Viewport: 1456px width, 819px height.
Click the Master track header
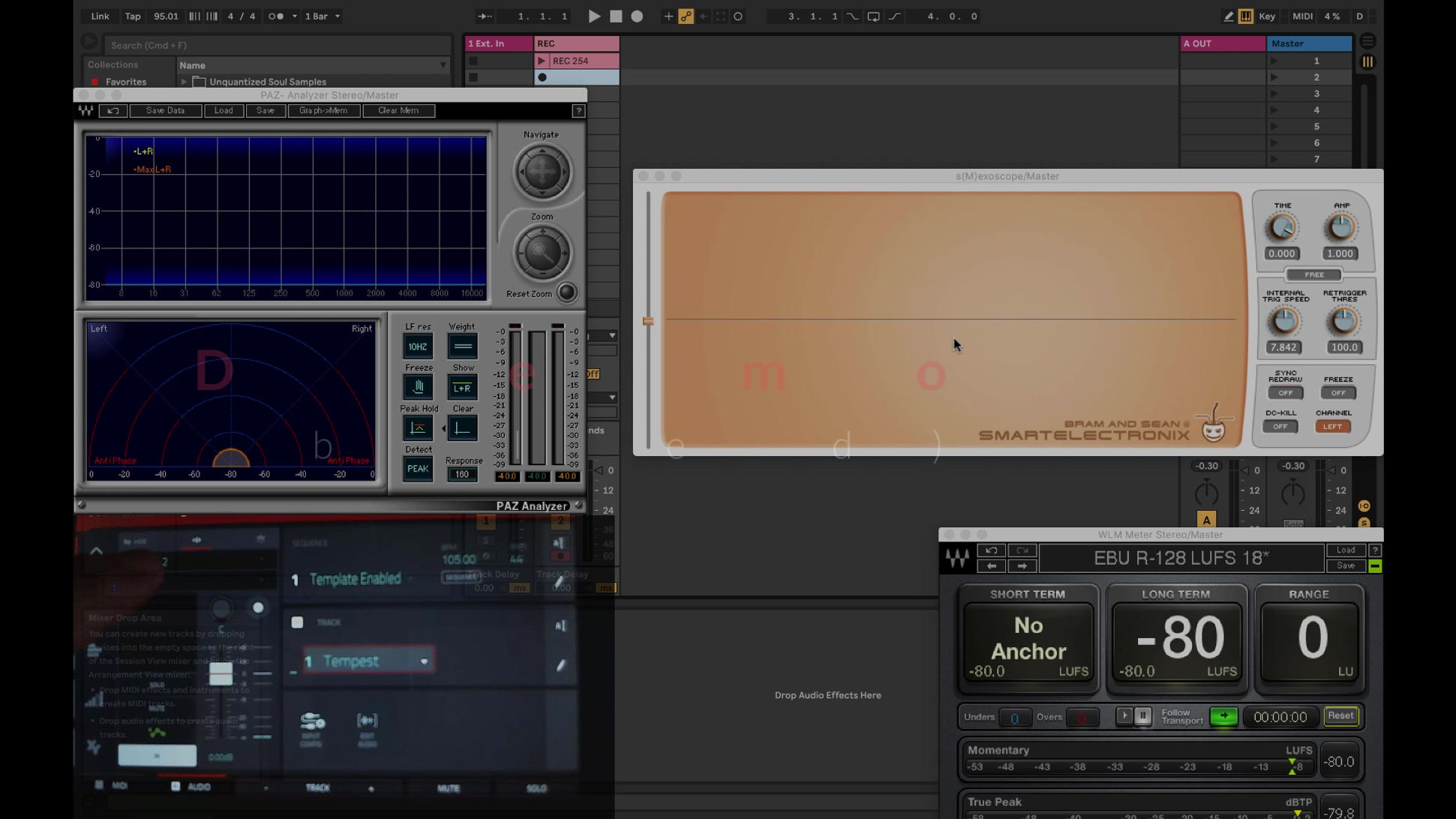1309,43
